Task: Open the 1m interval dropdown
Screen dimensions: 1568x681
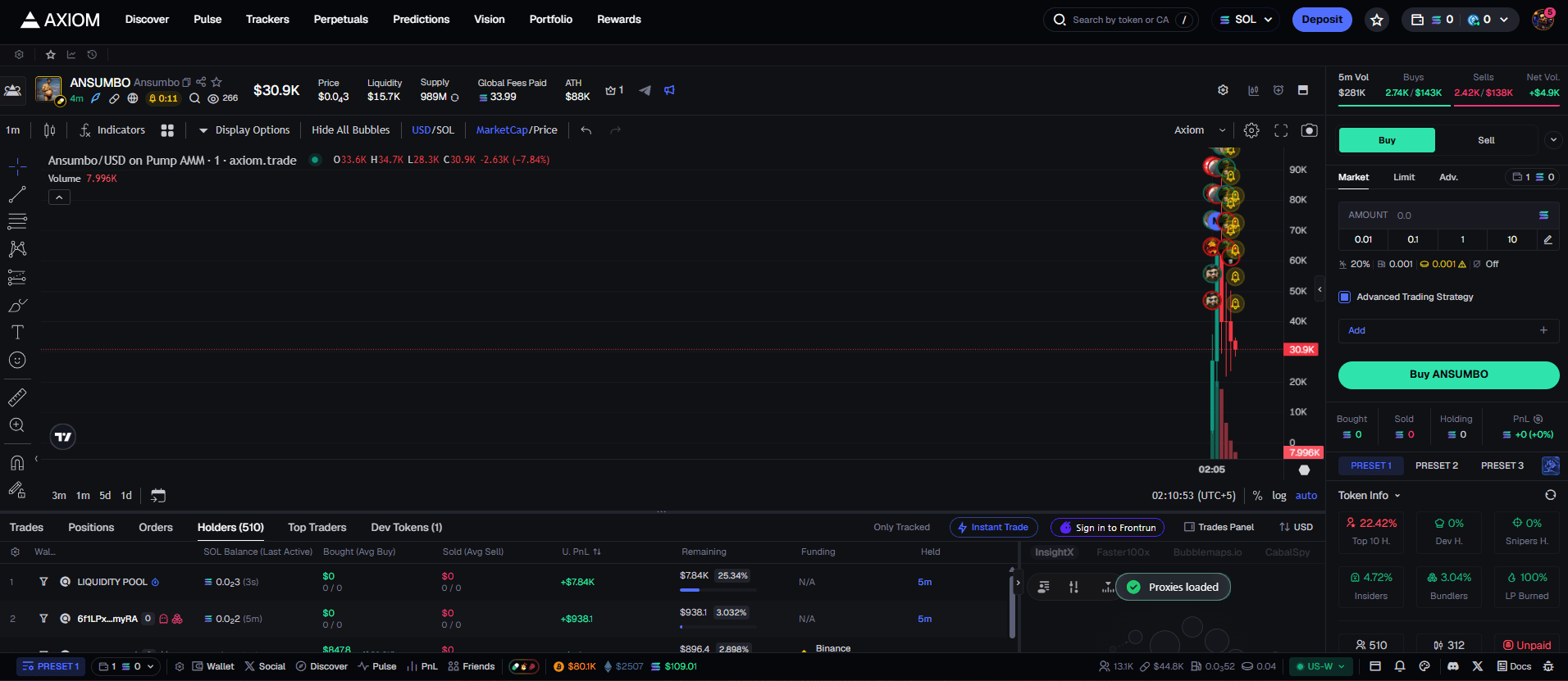Action: tap(13, 130)
